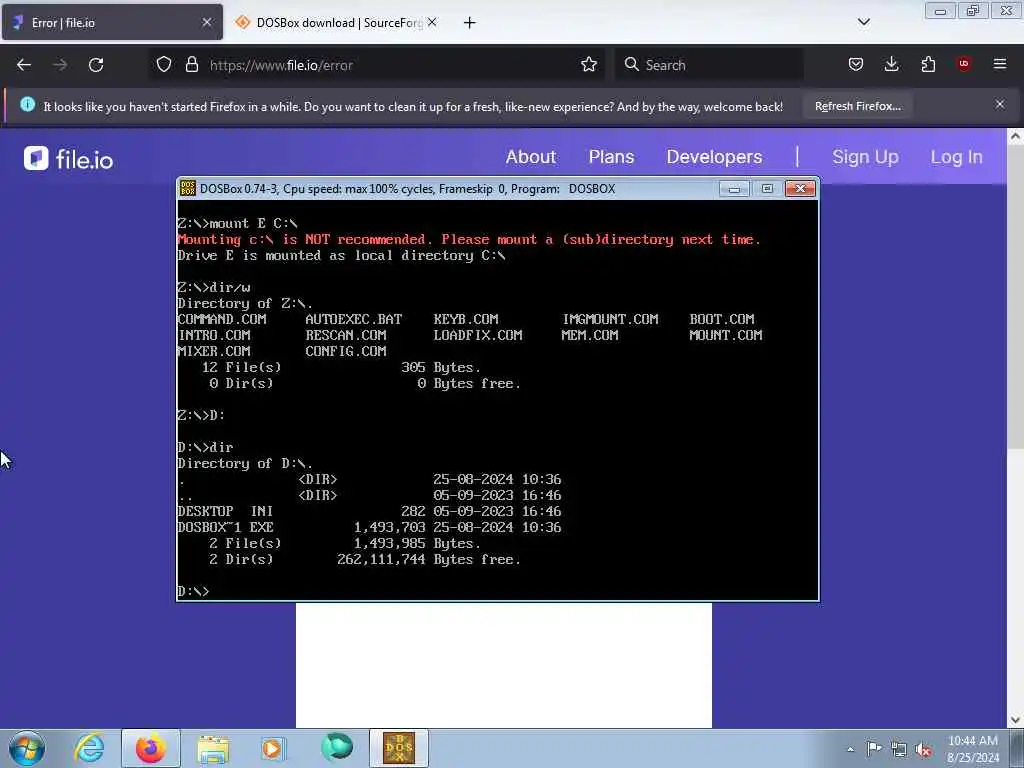This screenshot has width=1024, height=768.
Task: Click the Firefox Search box
Action: pyautogui.click(x=709, y=65)
